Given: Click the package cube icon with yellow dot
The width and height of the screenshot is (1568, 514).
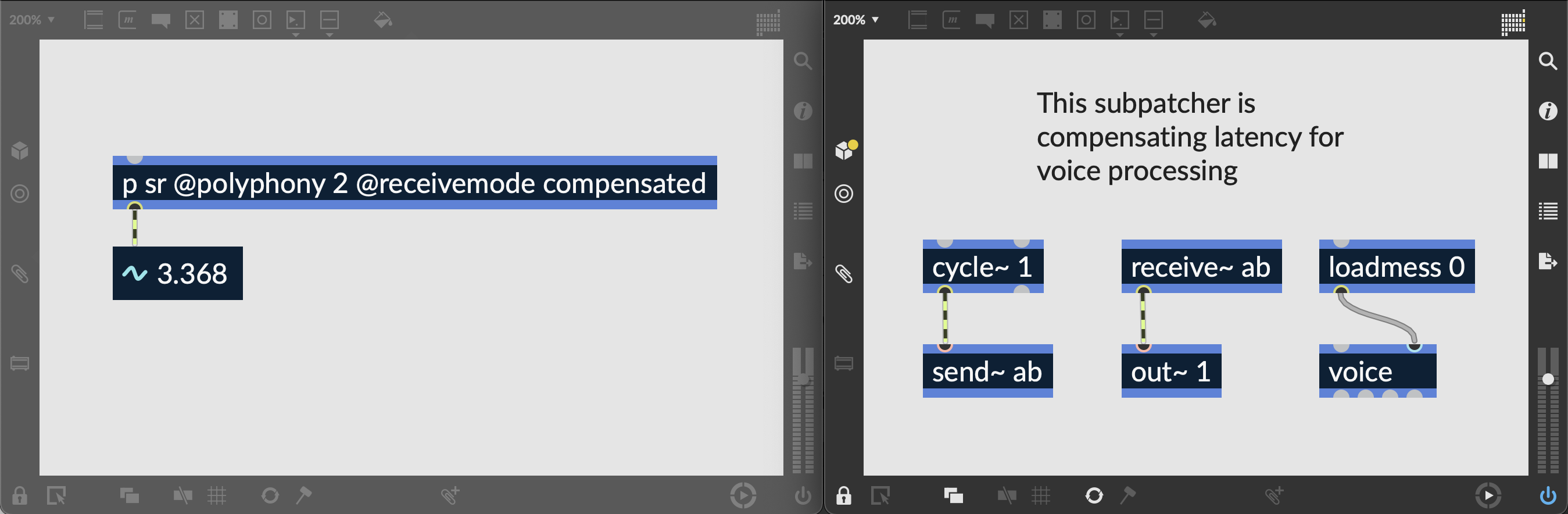Looking at the screenshot, I should [x=845, y=150].
